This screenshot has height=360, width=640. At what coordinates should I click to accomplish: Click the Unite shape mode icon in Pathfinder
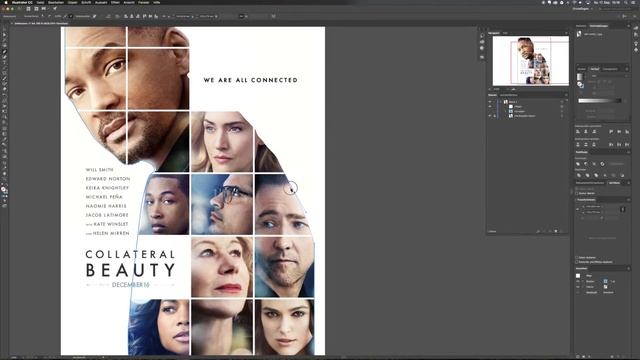pos(578,164)
